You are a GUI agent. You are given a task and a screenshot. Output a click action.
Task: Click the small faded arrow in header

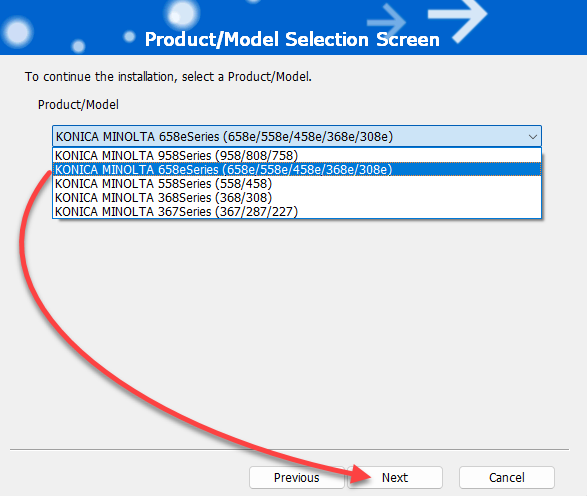pyautogui.click(x=386, y=22)
